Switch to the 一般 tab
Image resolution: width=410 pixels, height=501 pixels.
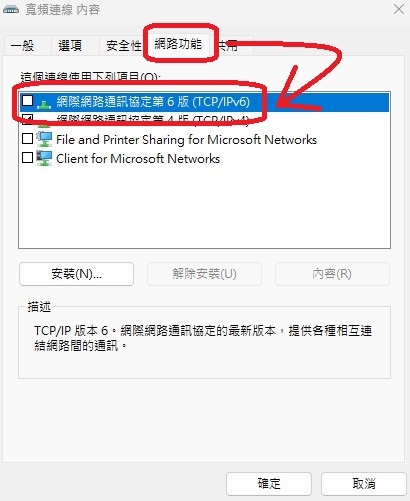pyautogui.click(x=23, y=45)
